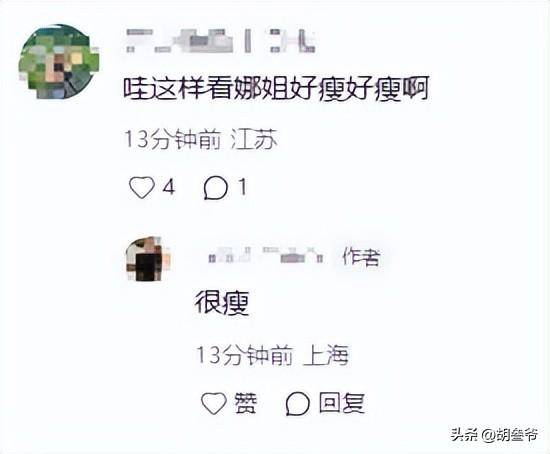Open the author's small pixelated avatar
Screen dimensions: 550x454
pos(148,259)
